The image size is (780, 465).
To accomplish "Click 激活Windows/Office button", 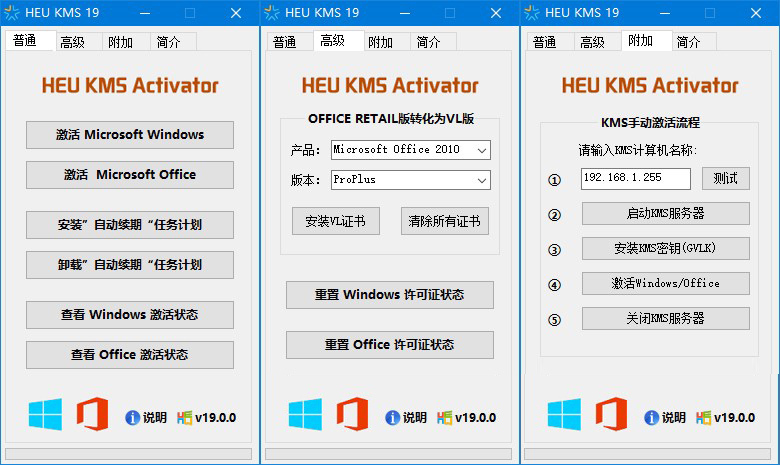I will pos(666,283).
